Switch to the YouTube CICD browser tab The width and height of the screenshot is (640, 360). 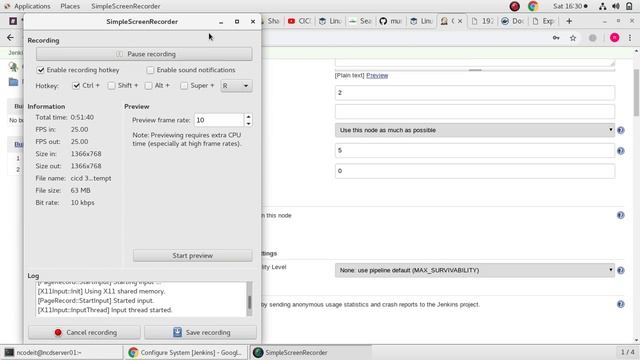[x=299, y=21]
